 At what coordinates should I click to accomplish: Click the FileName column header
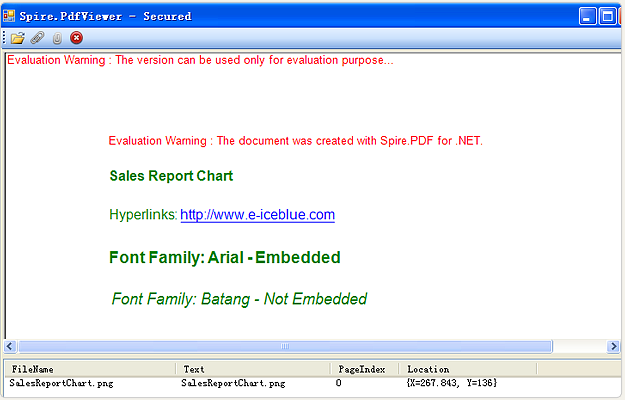[x=90, y=369]
